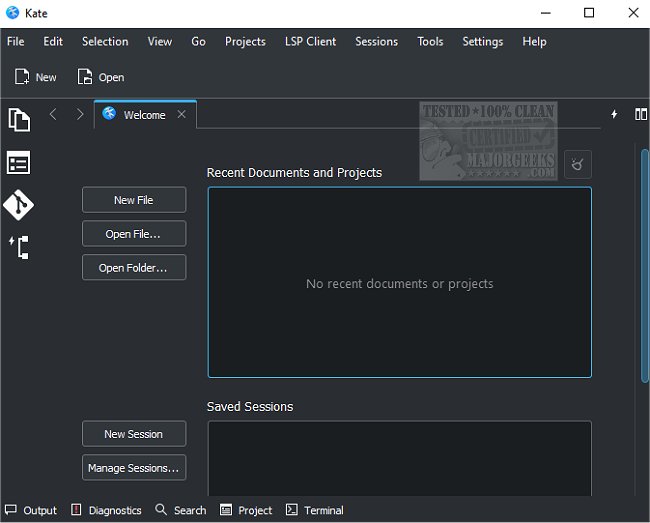The height and width of the screenshot is (523, 650).
Task: Toggle the Output panel
Action: [31, 510]
